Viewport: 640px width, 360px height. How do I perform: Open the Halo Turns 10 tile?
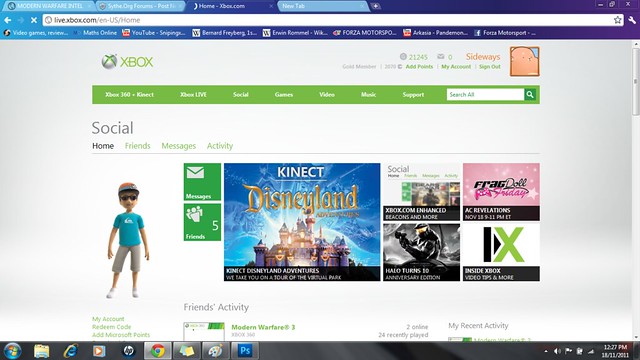[x=421, y=252]
